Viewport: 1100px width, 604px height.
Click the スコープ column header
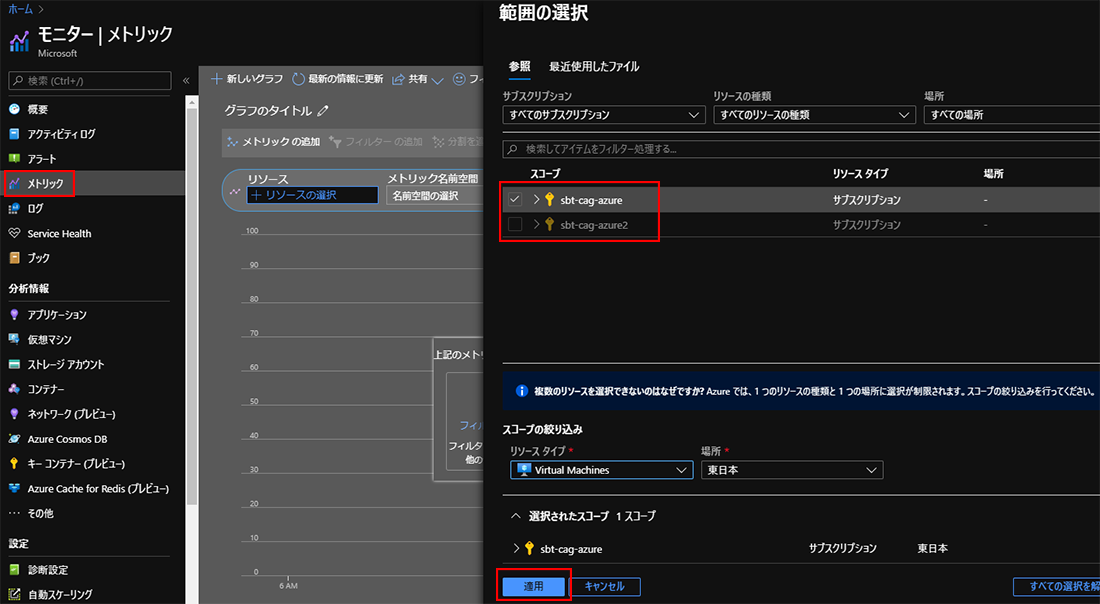click(545, 174)
